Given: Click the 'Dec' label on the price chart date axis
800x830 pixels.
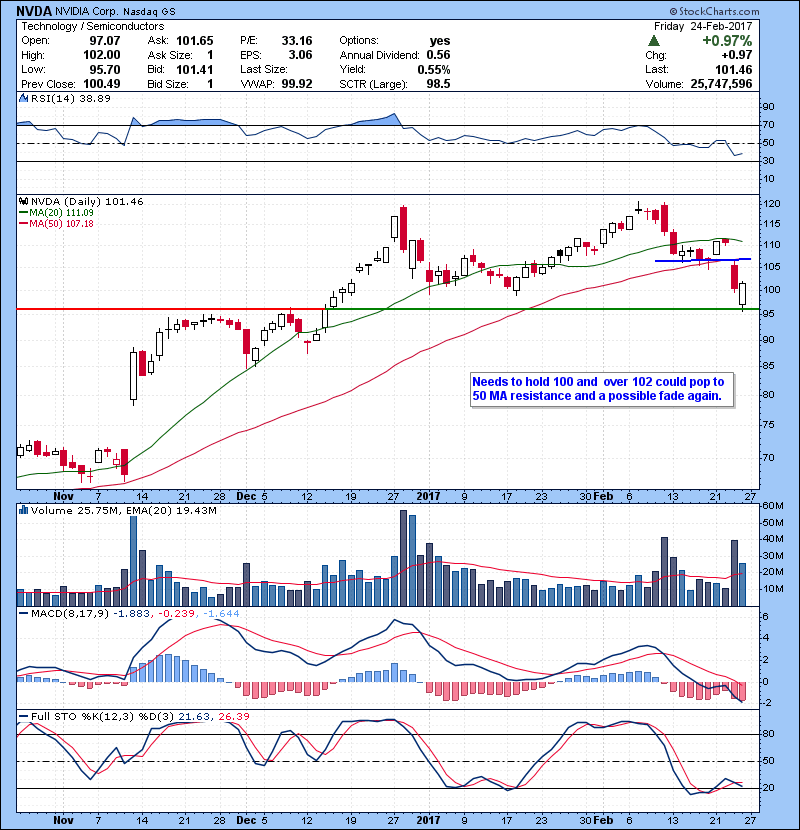Looking at the screenshot, I should [x=247, y=496].
